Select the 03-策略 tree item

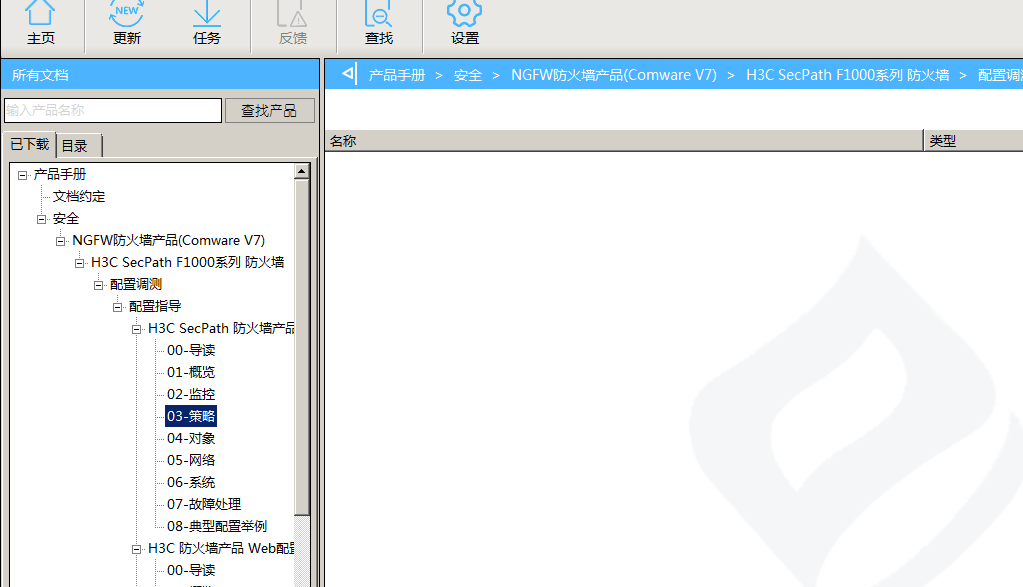click(x=191, y=416)
